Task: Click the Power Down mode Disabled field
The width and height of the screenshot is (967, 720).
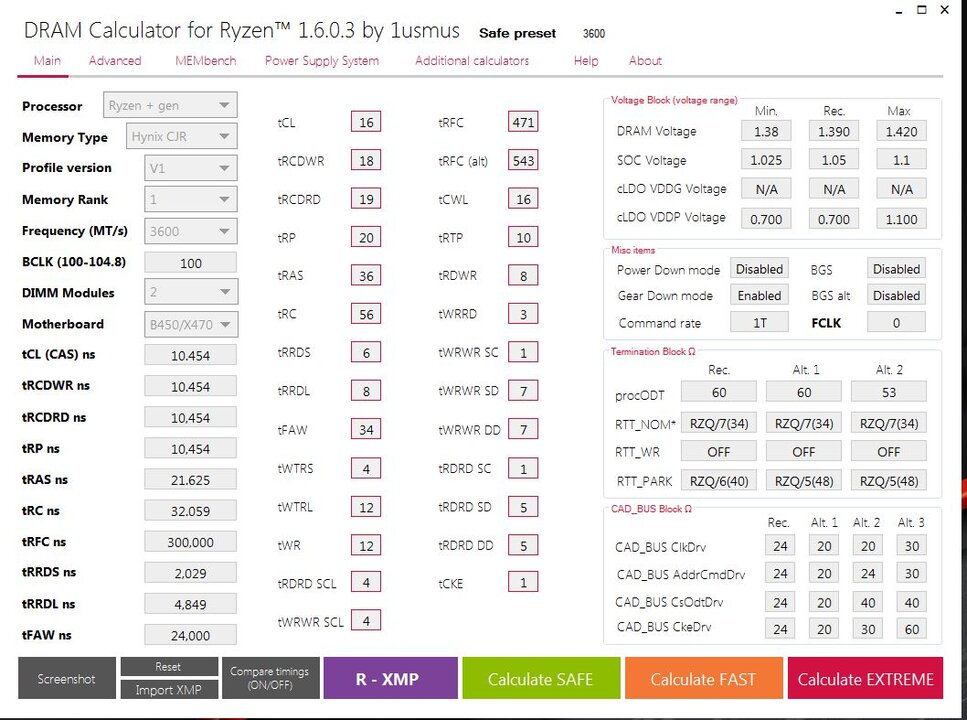Action: [759, 268]
